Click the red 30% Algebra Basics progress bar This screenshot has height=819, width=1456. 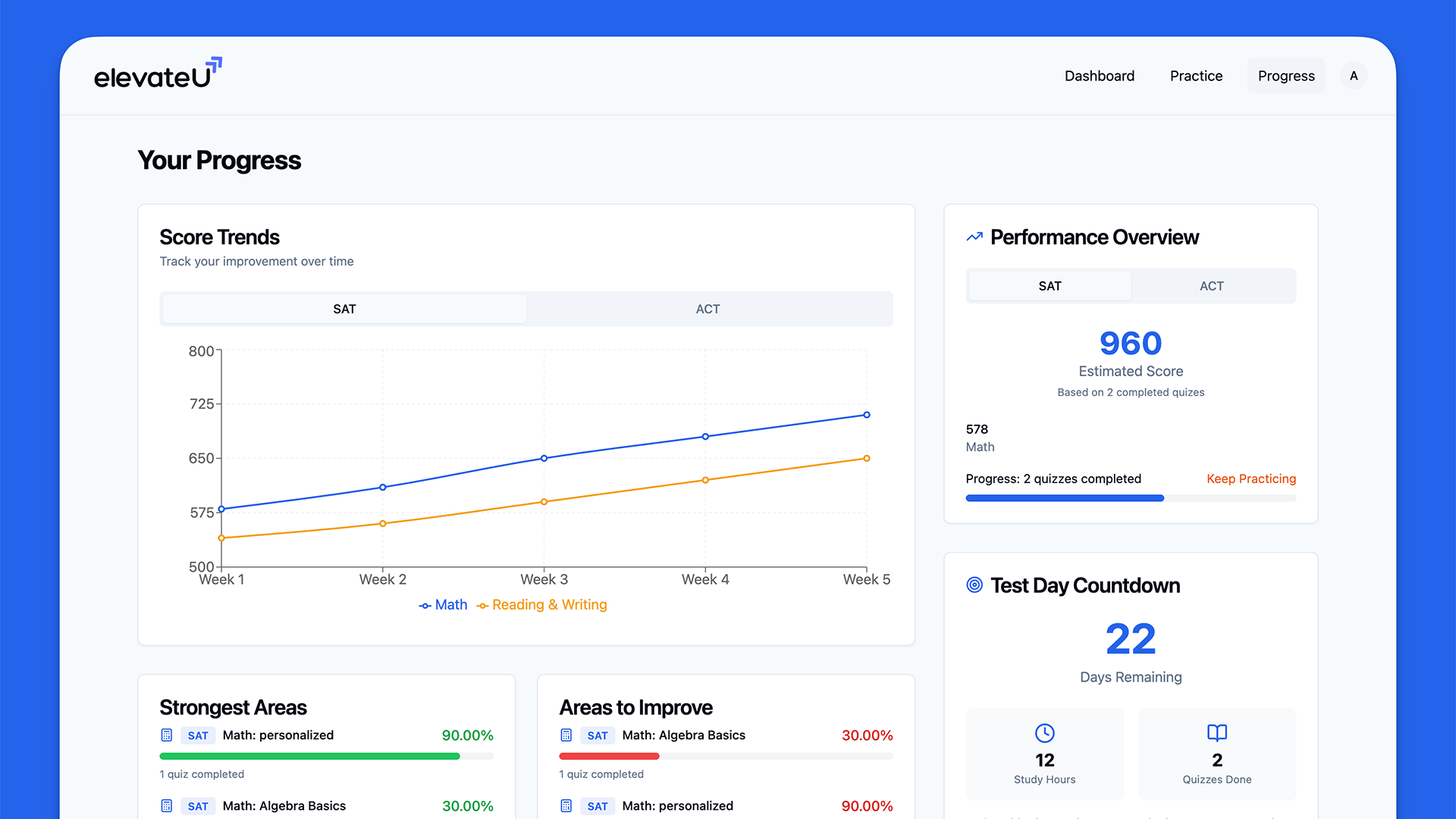(726, 756)
